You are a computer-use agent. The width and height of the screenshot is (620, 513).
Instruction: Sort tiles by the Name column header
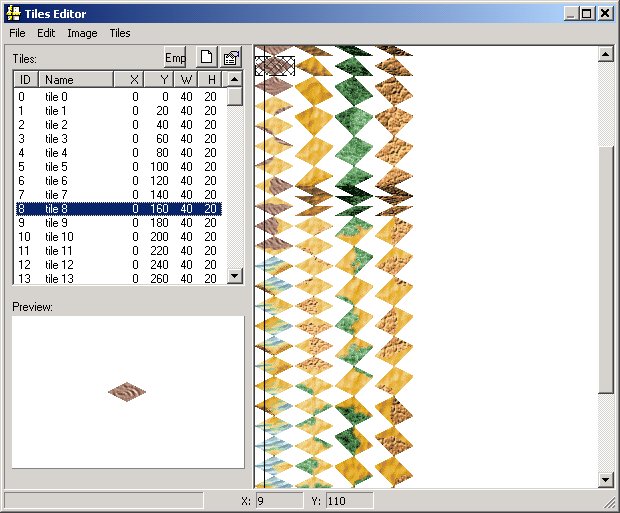pos(76,79)
